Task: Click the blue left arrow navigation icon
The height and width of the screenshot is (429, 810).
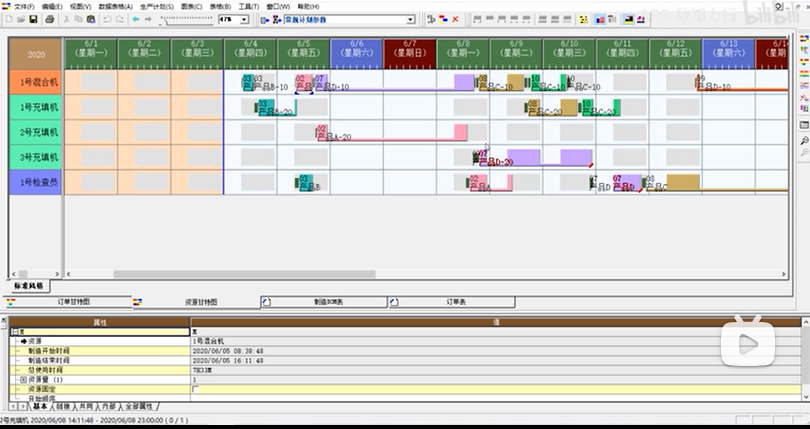Action: (136, 19)
